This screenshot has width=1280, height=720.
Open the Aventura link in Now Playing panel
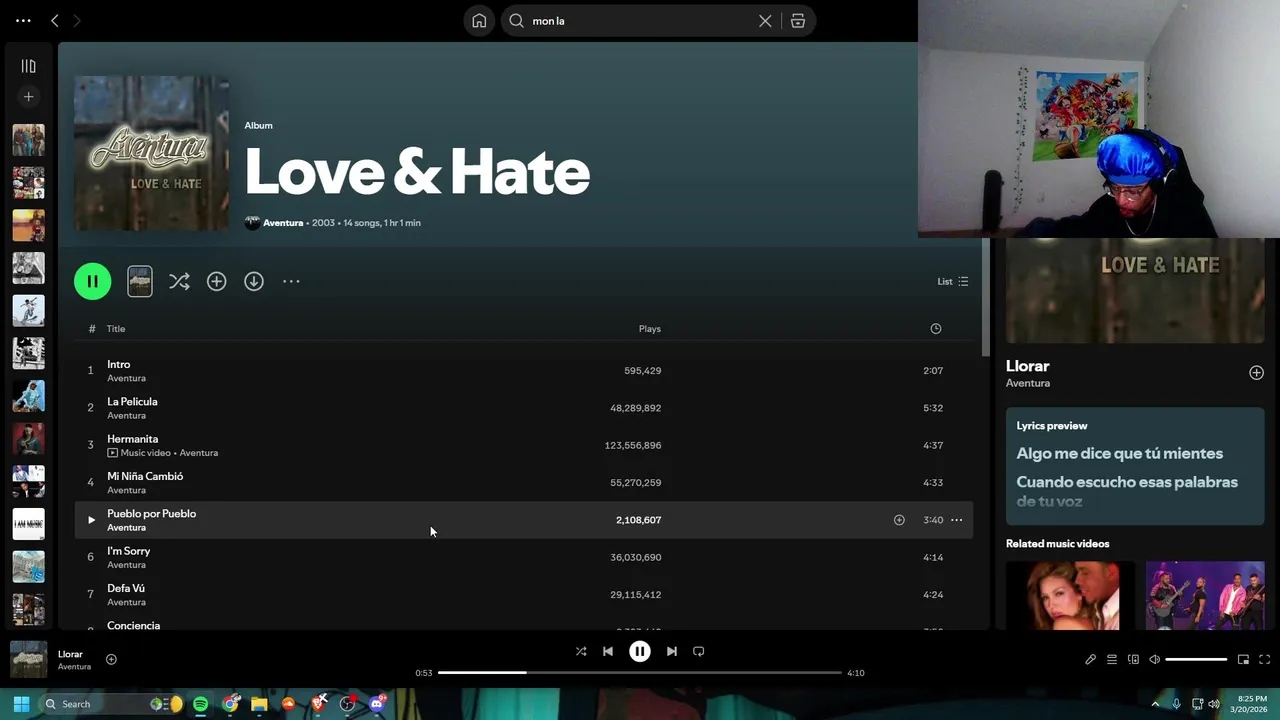coord(1028,383)
